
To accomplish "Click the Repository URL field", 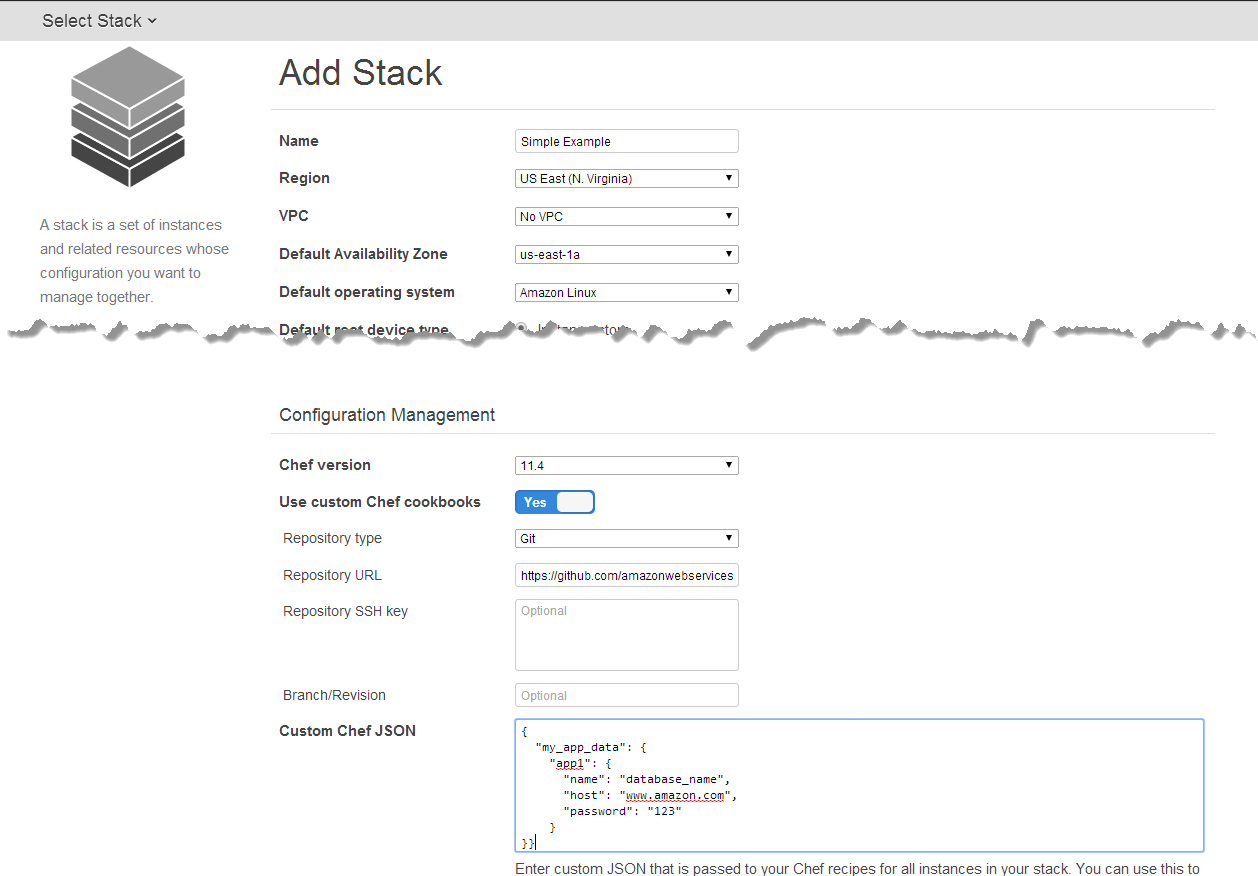I will [626, 575].
